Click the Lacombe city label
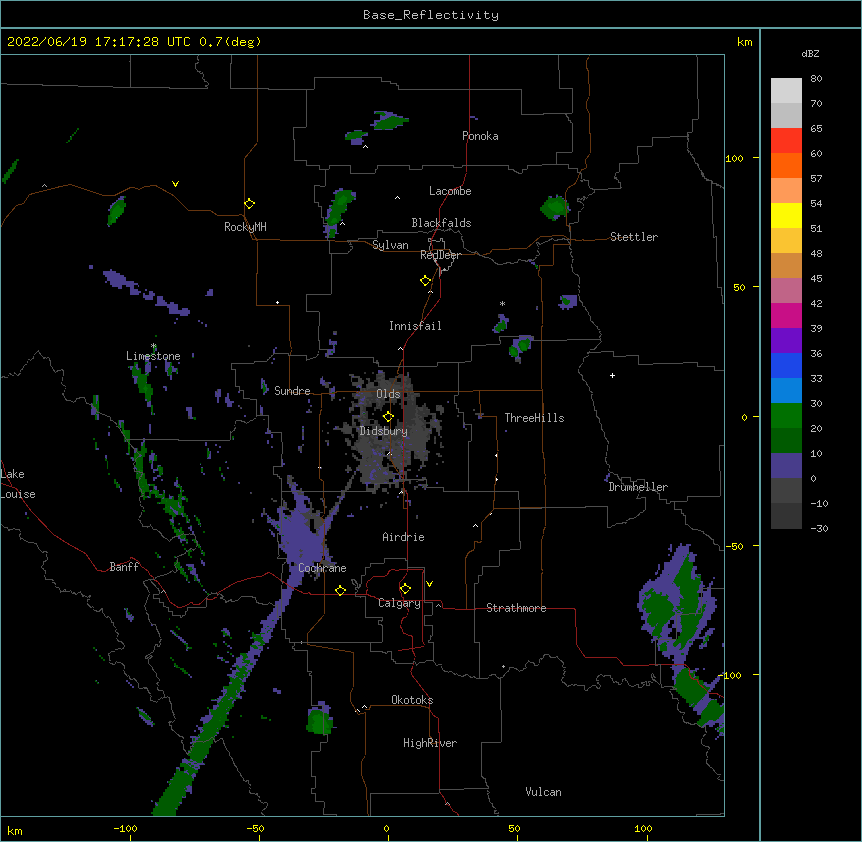This screenshot has height=842, width=862. [x=450, y=191]
